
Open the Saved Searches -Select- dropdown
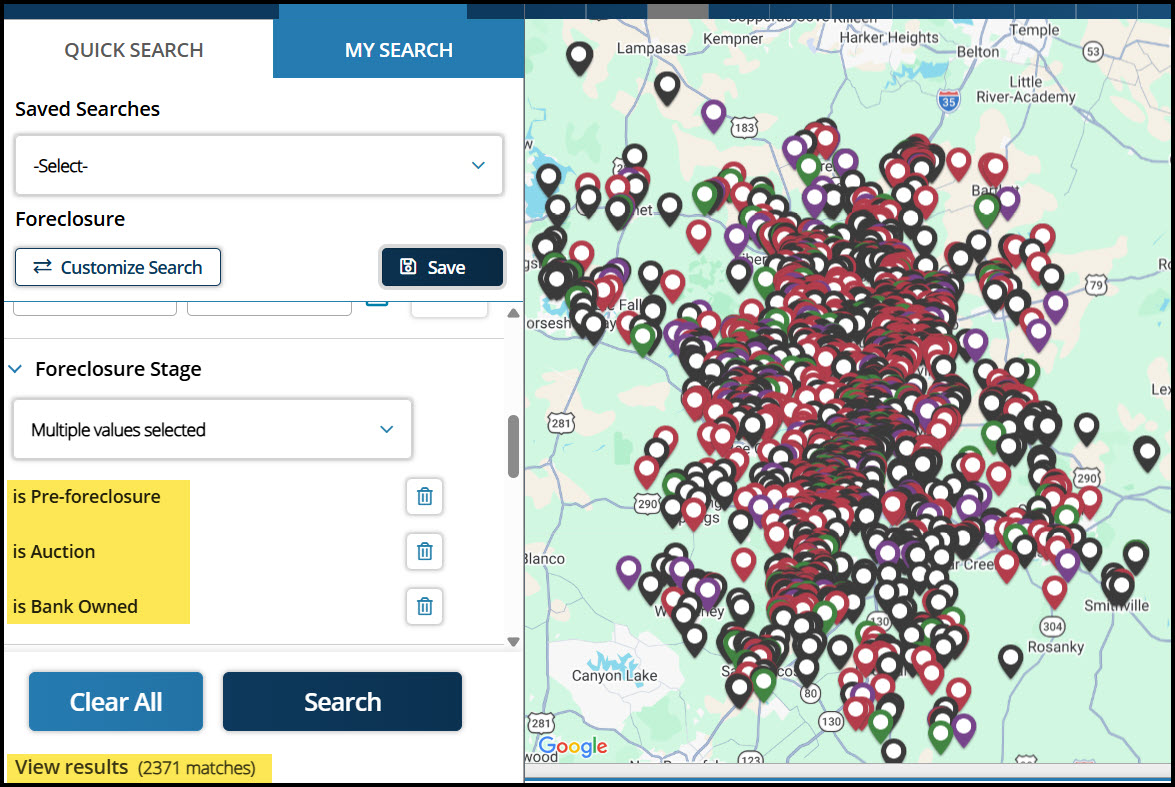click(259, 166)
